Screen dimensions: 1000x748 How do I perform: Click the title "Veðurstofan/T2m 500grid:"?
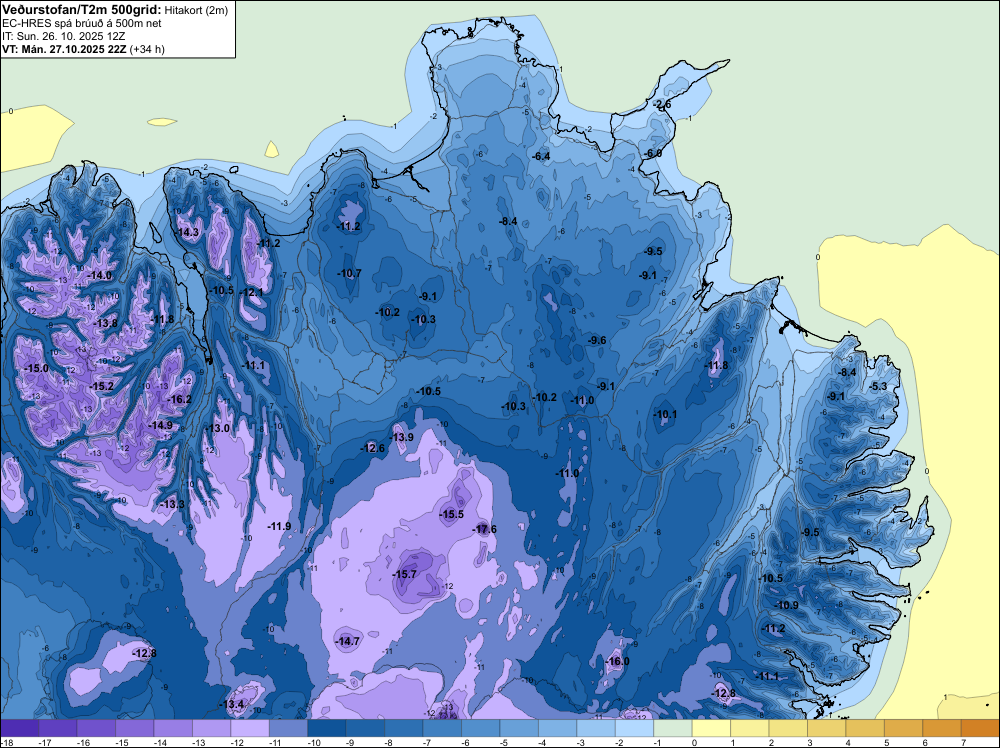pos(82,10)
